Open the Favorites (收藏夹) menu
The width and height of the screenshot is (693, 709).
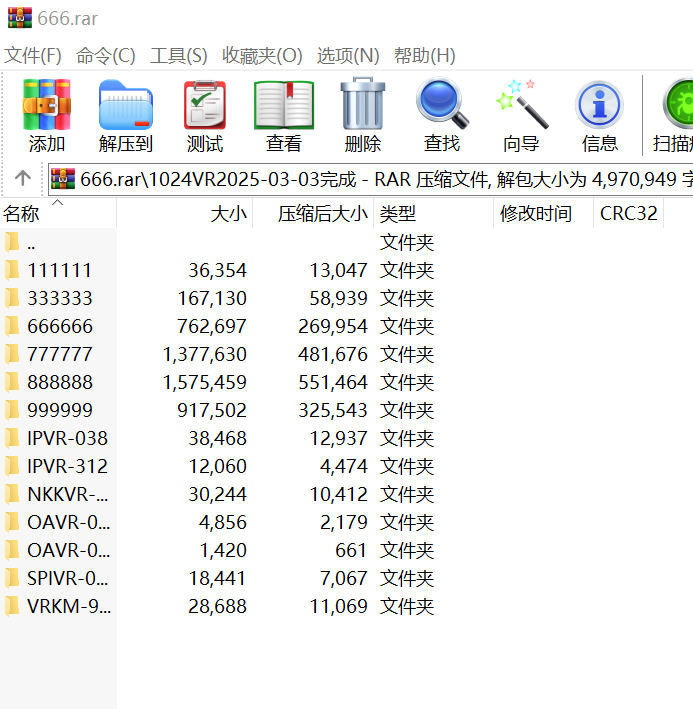[x=262, y=55]
